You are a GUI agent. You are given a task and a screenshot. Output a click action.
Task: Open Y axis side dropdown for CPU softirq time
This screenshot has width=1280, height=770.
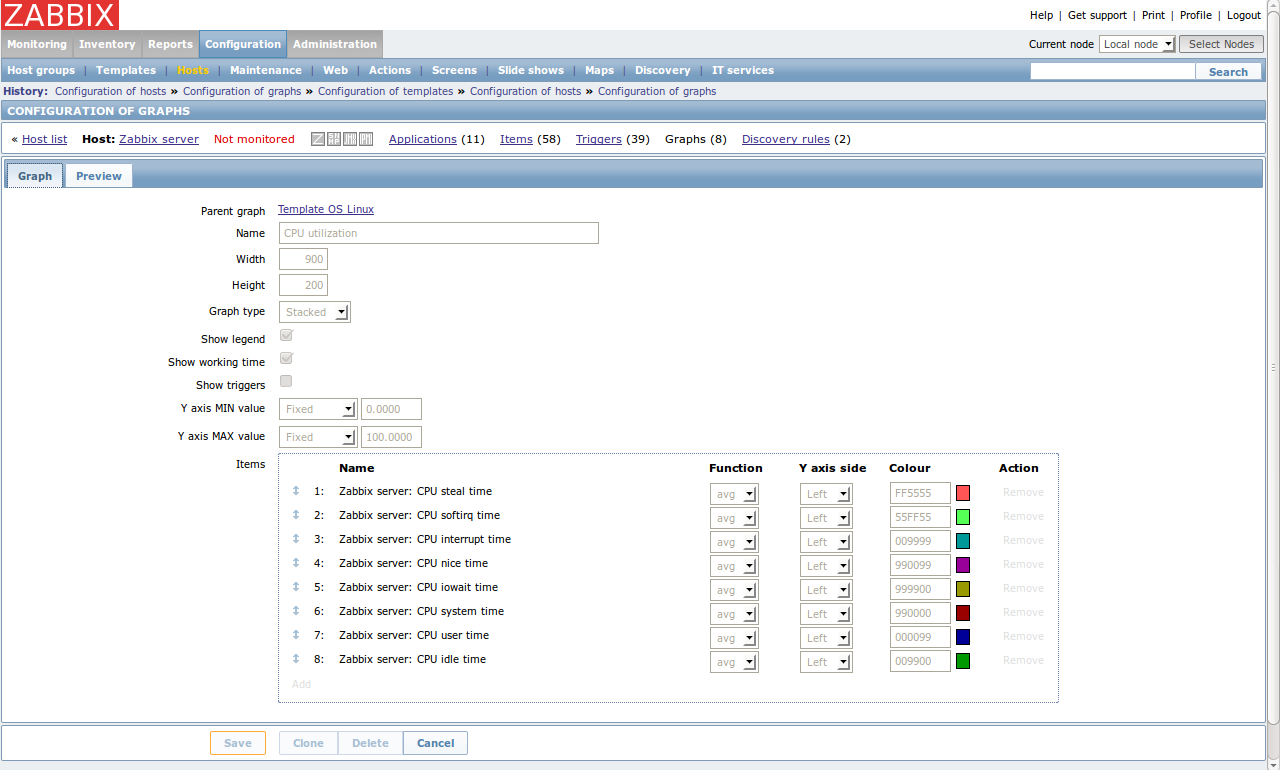click(x=826, y=517)
